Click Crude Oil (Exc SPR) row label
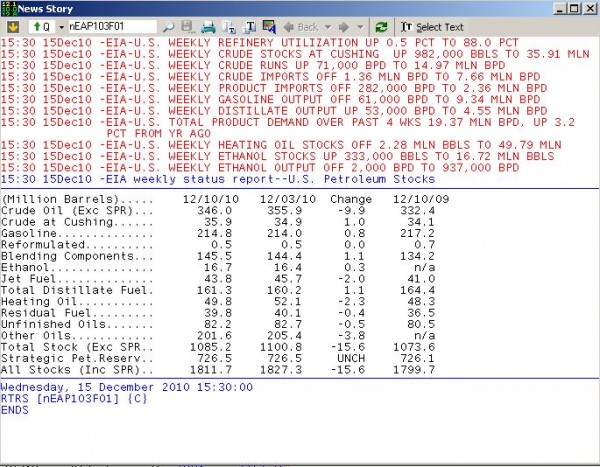 pos(77,211)
